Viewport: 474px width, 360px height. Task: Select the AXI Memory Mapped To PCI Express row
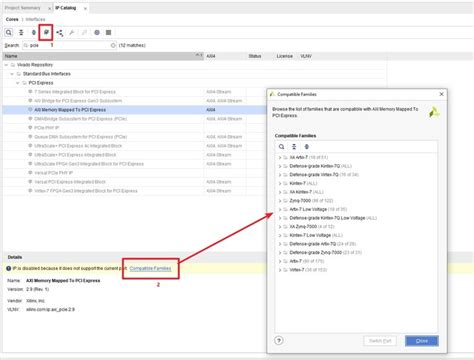pos(134,110)
